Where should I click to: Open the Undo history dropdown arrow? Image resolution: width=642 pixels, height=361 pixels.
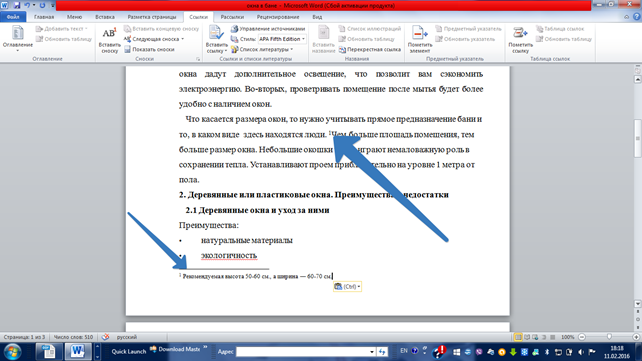(x=34, y=5)
